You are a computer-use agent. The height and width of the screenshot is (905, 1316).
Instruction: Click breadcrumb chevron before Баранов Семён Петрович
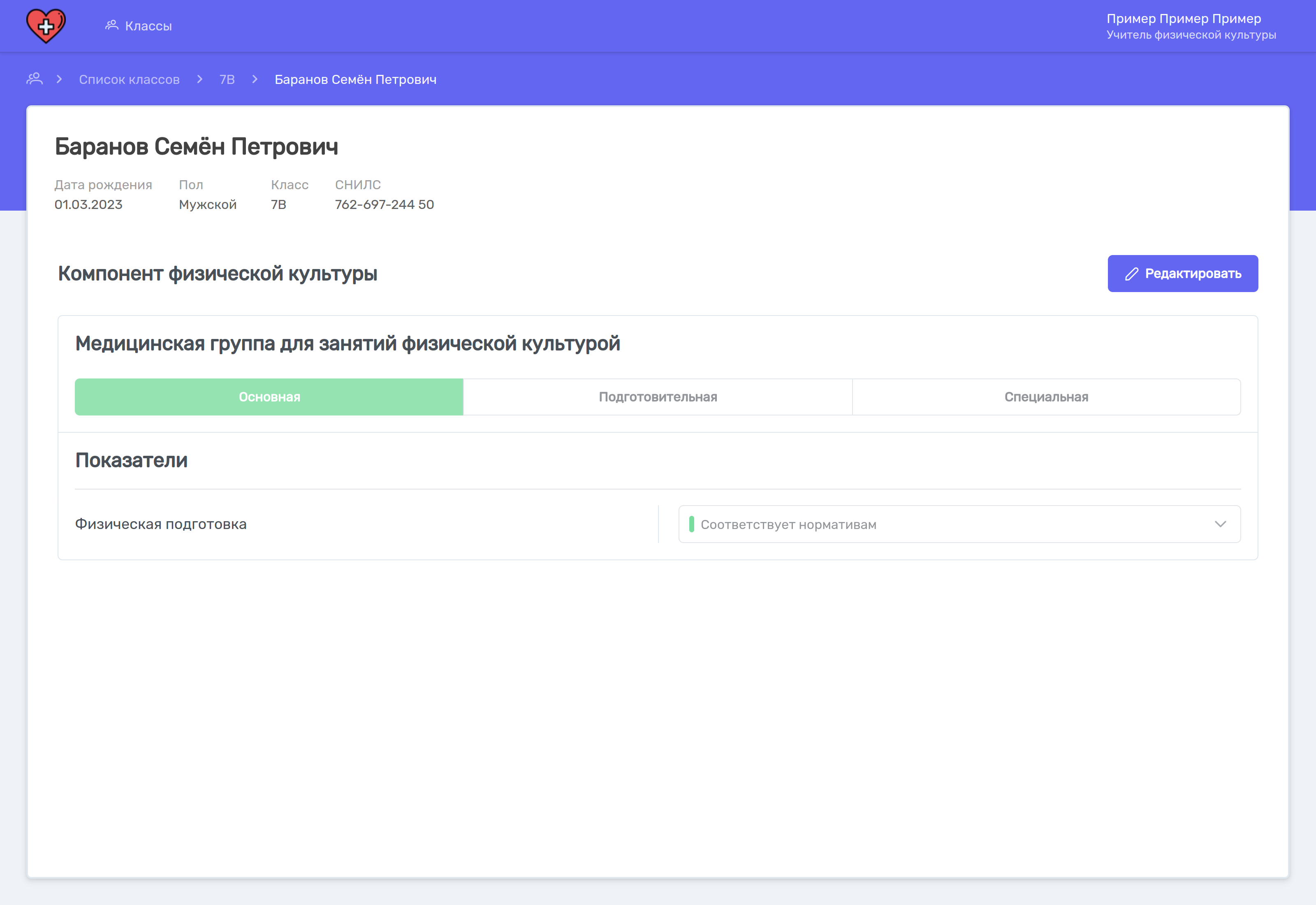[x=255, y=79]
